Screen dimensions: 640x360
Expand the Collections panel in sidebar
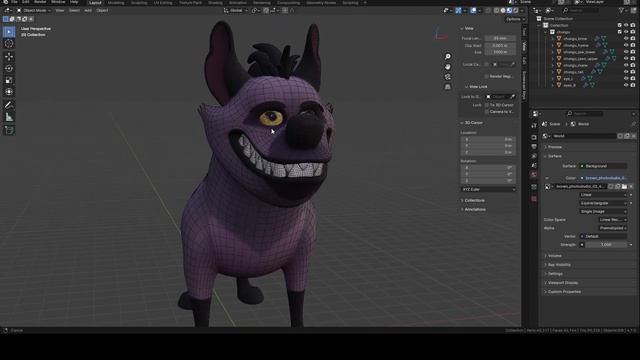(474, 200)
